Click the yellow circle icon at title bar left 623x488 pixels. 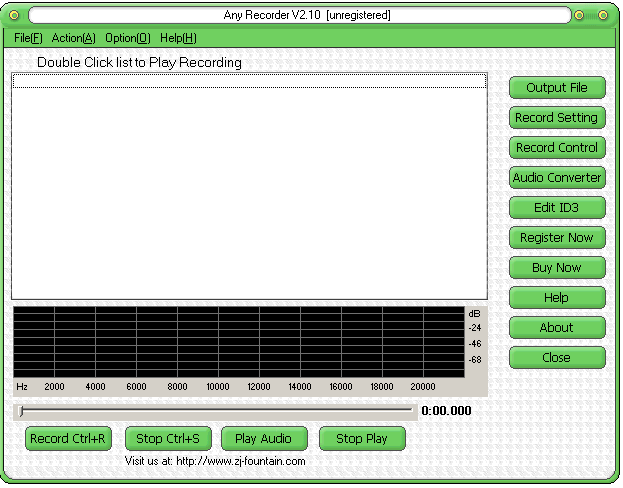[14, 15]
